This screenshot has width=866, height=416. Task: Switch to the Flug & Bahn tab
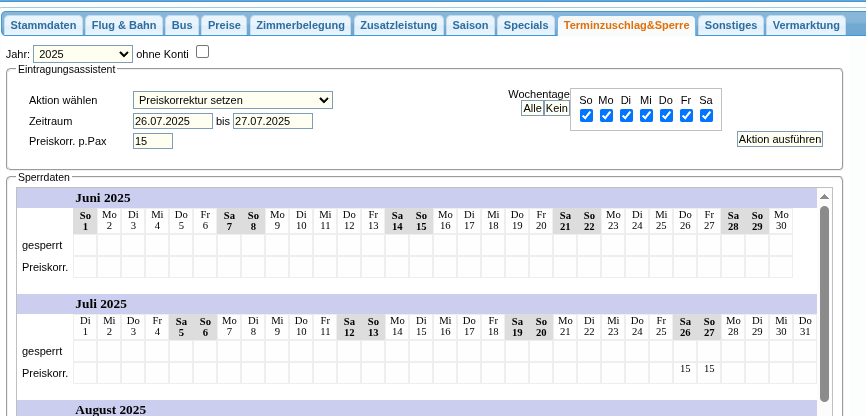(122, 25)
